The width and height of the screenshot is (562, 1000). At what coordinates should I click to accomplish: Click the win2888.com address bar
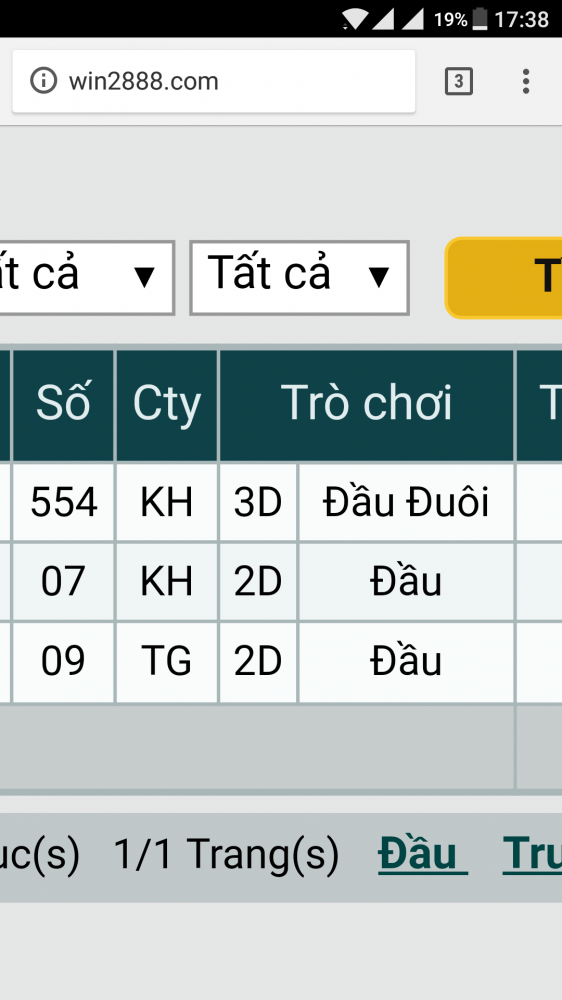[214, 81]
